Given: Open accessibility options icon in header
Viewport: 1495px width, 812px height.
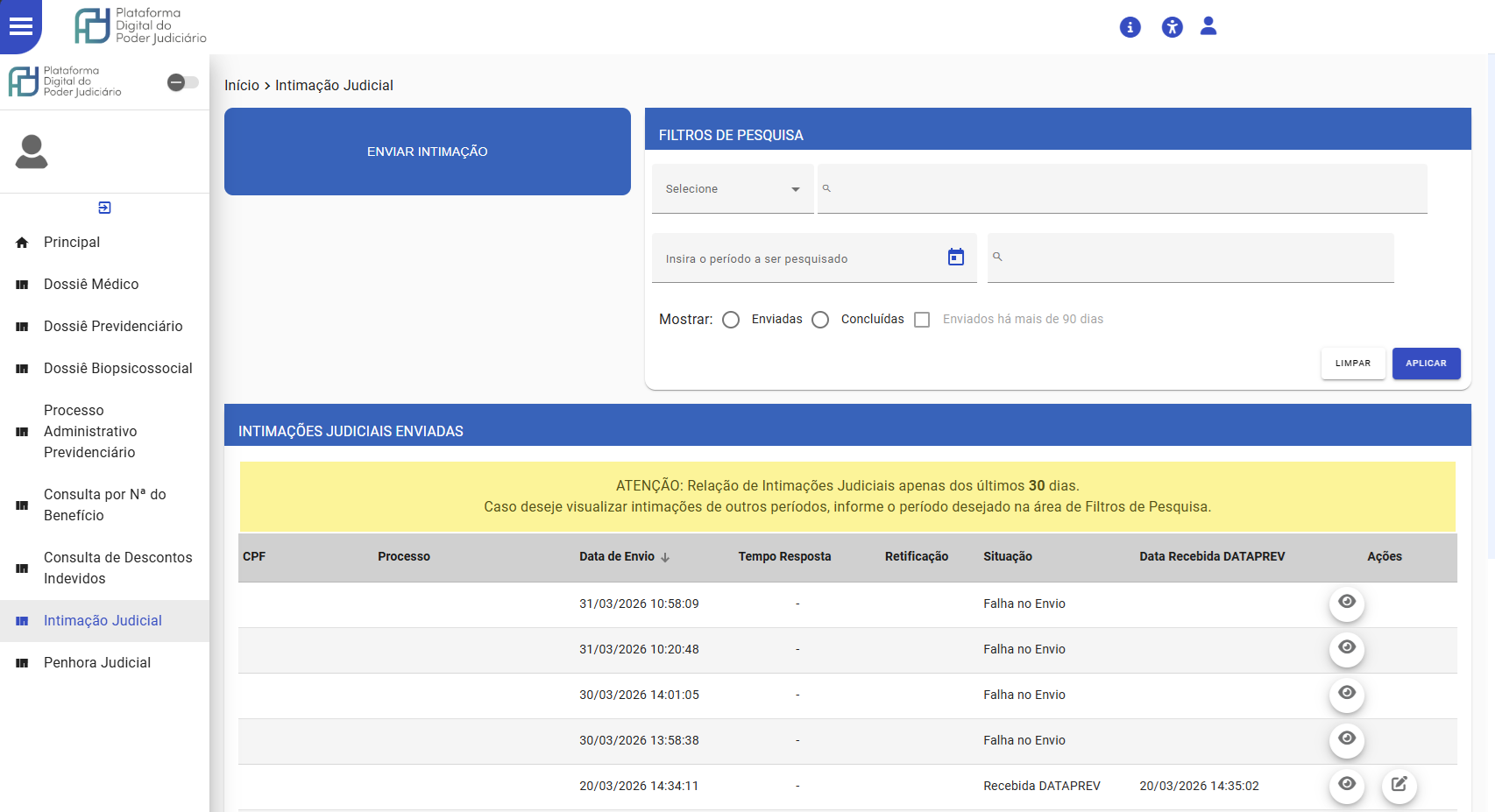Looking at the screenshot, I should tap(1173, 27).
